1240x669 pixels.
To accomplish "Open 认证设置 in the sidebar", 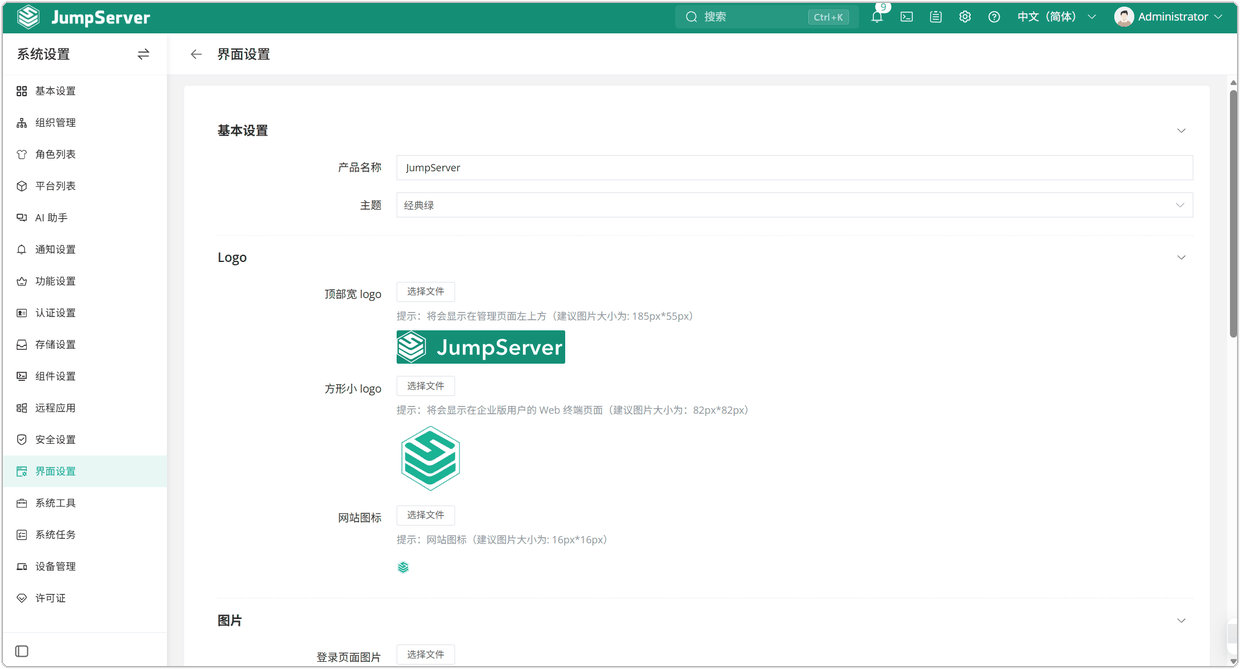I will pos(84,313).
